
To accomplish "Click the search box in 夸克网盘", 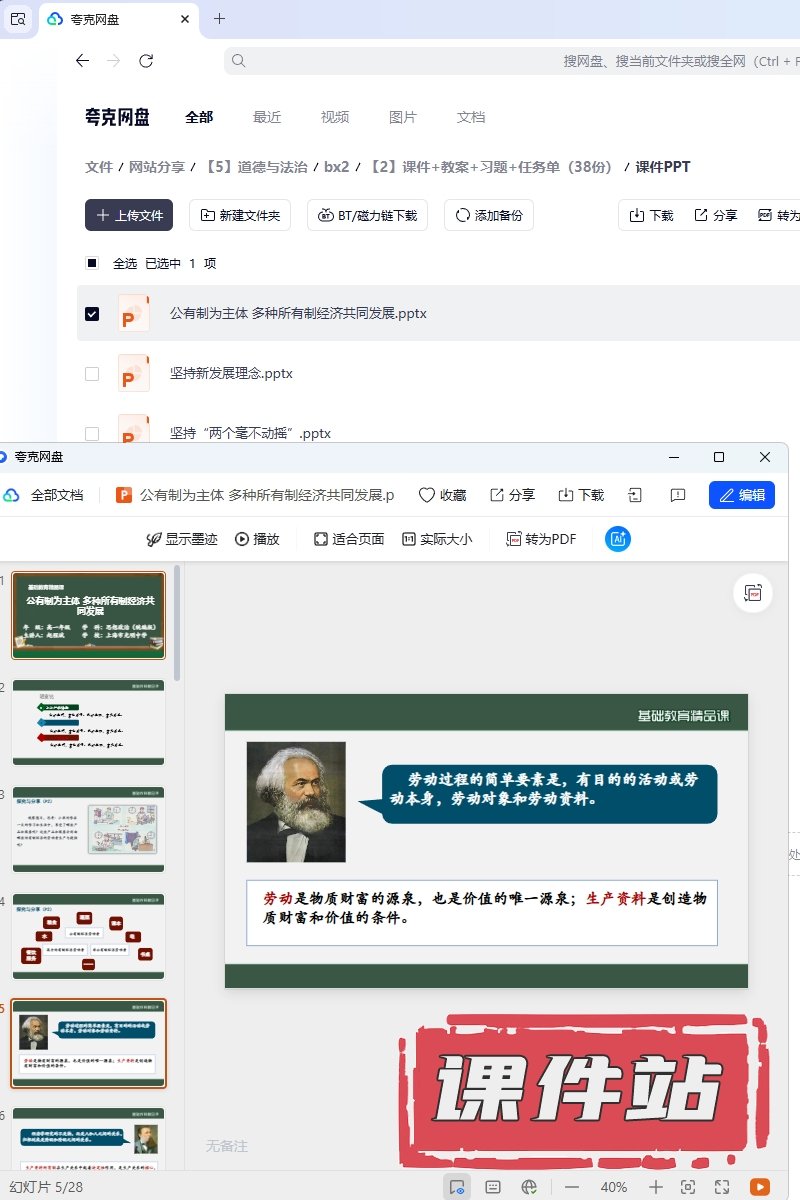I will click(x=500, y=61).
